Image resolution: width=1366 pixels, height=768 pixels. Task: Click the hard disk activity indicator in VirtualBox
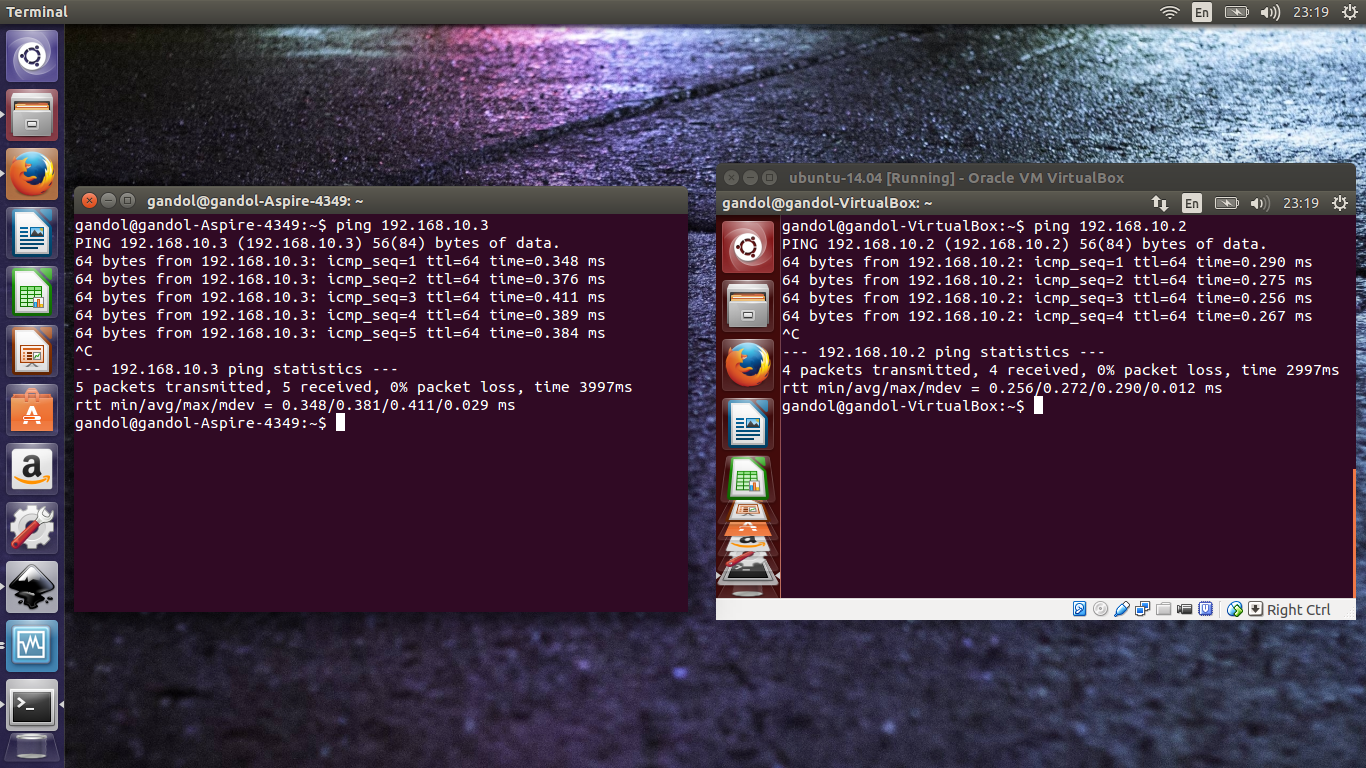[1078, 609]
